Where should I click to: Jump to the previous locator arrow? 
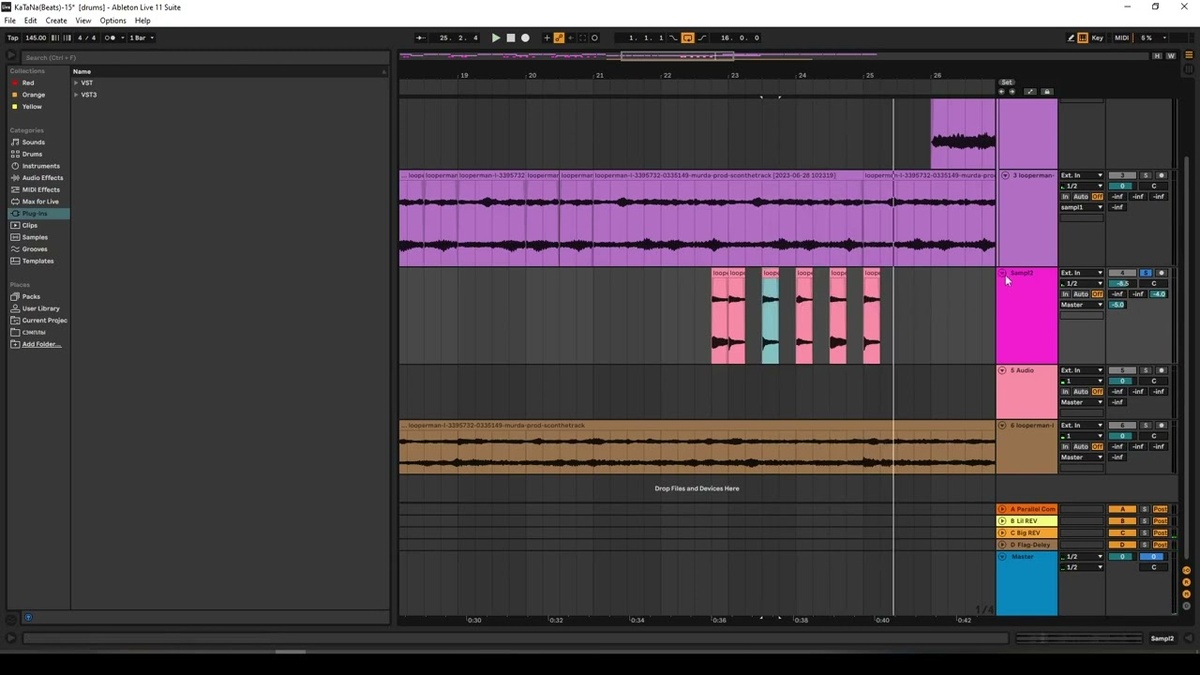tap(1002, 91)
